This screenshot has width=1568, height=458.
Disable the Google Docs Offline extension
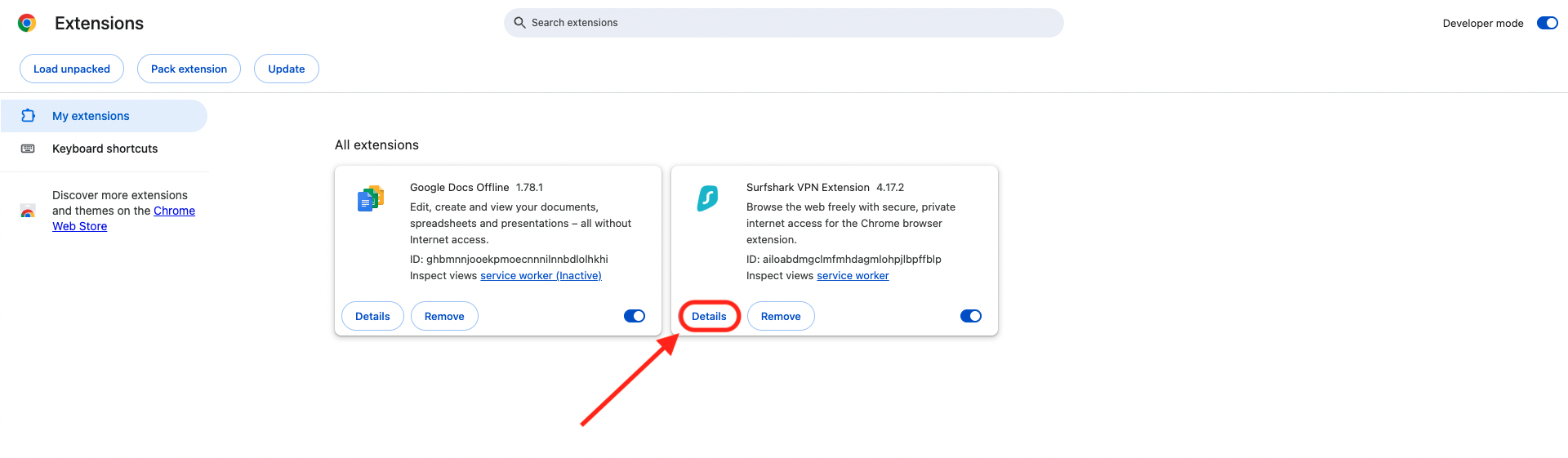635,316
